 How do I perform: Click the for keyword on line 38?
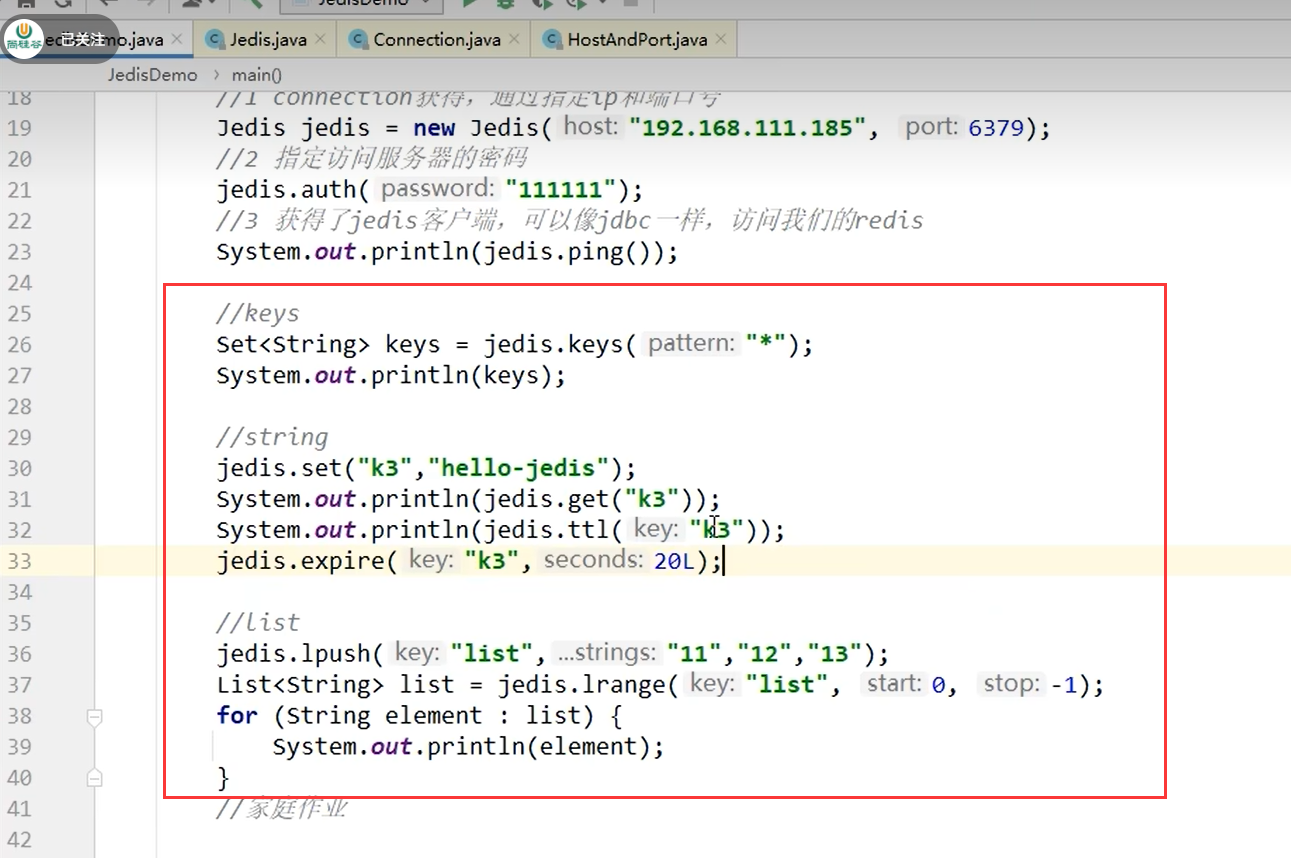237,716
